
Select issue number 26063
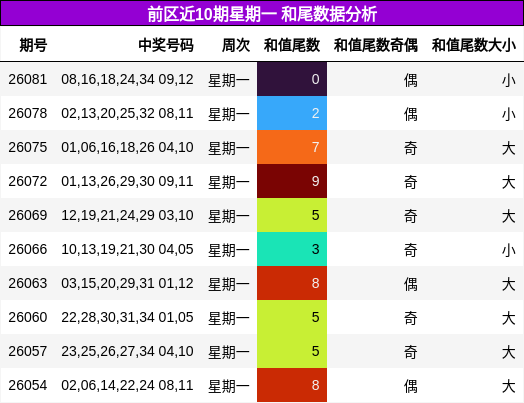28,283
